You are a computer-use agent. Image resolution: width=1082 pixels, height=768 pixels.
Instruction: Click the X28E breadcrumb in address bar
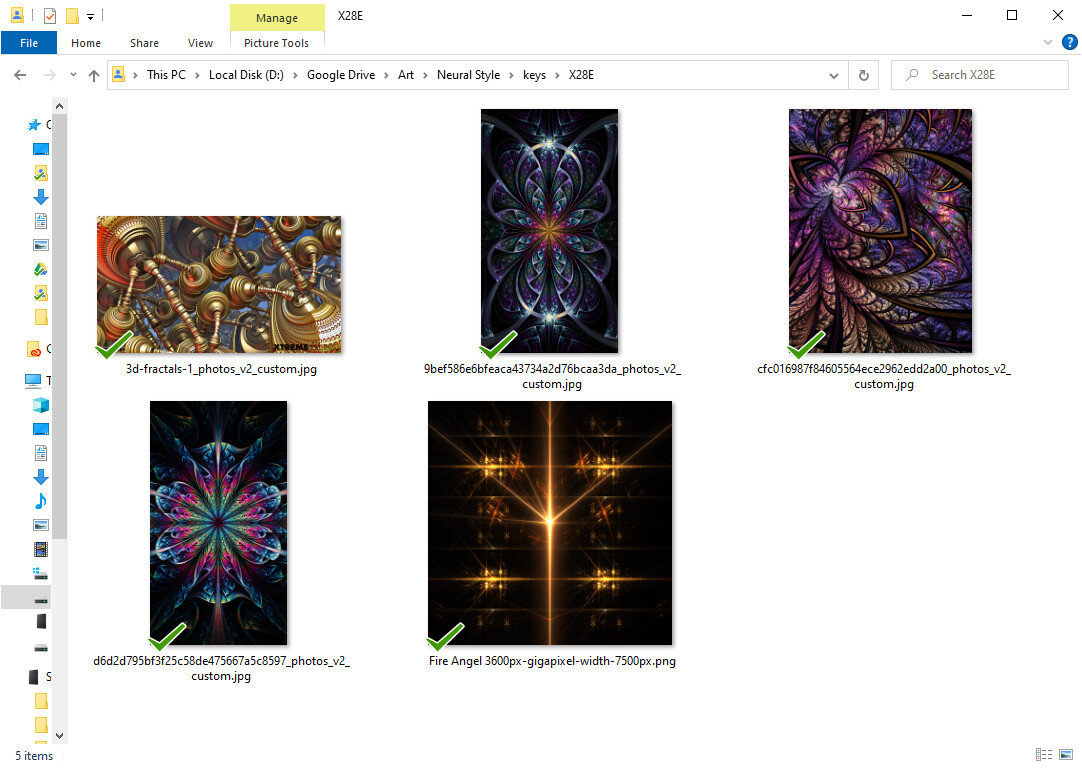[581, 75]
